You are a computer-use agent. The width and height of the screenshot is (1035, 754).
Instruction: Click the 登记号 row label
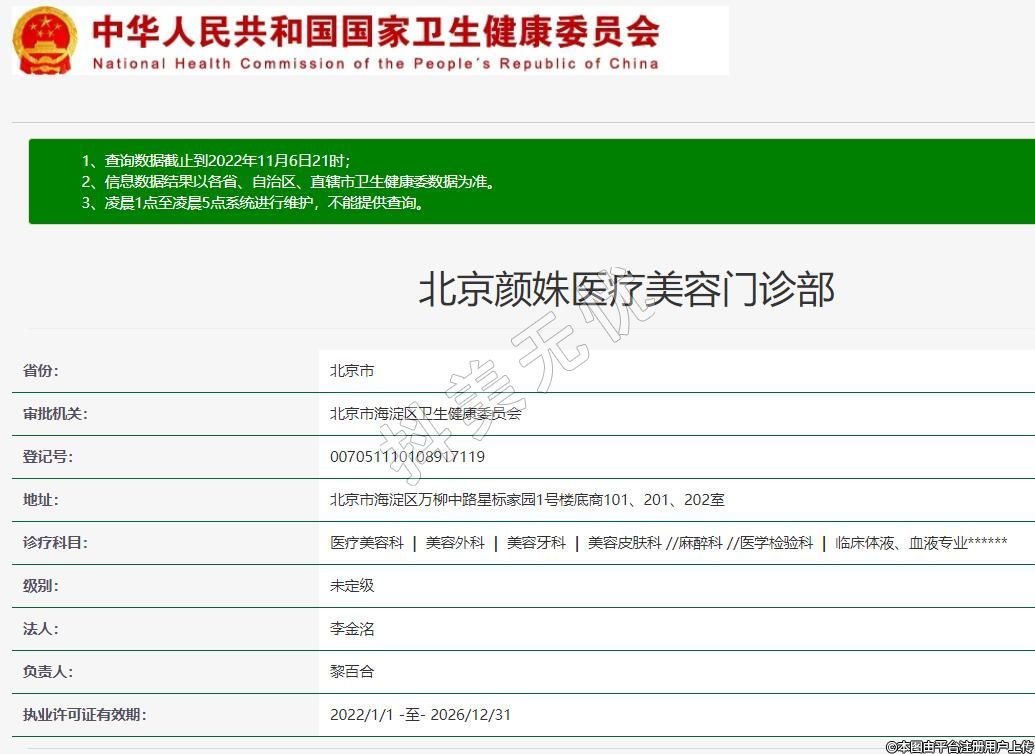point(47,457)
